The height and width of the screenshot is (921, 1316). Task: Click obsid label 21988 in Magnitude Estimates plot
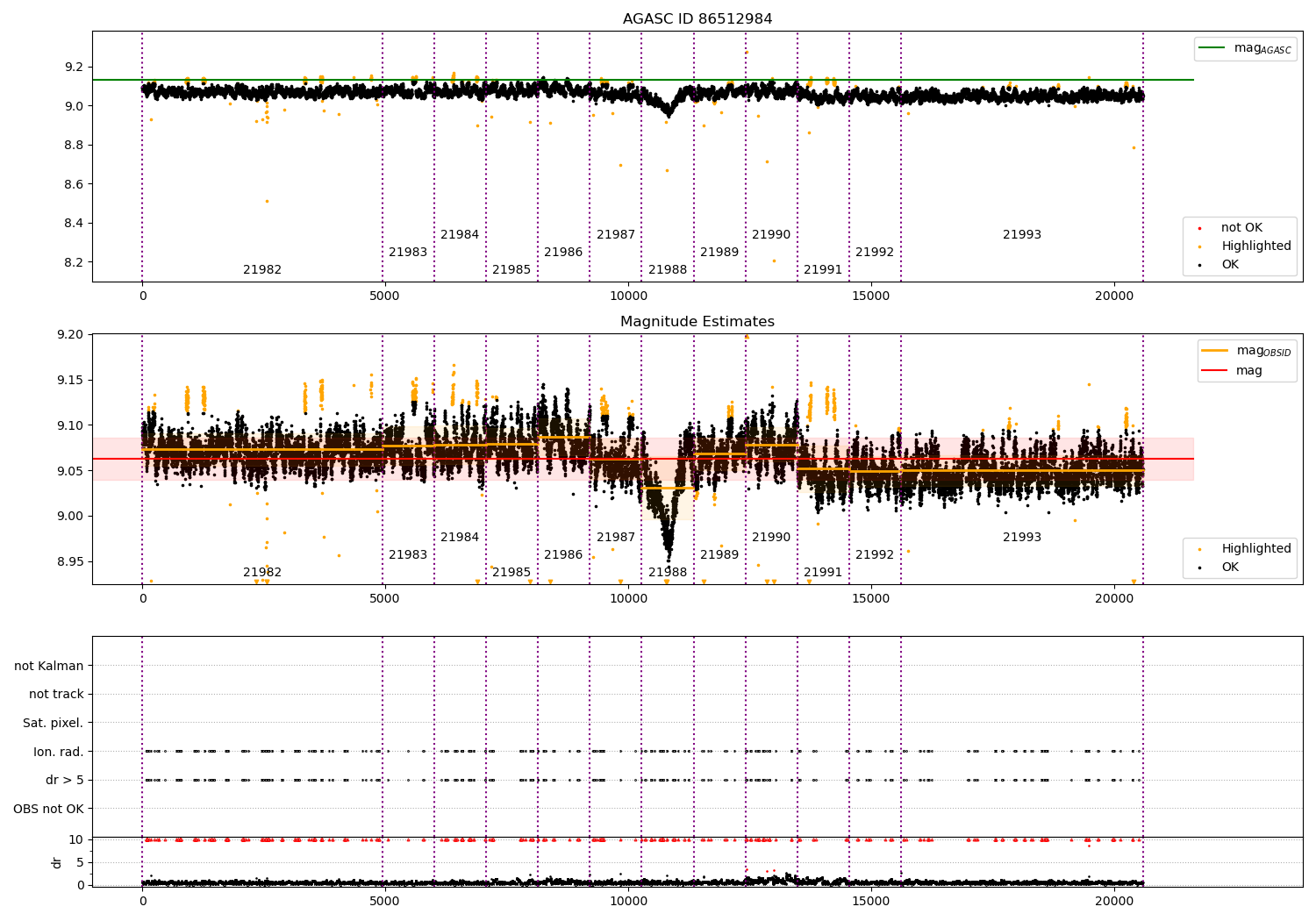668,572
